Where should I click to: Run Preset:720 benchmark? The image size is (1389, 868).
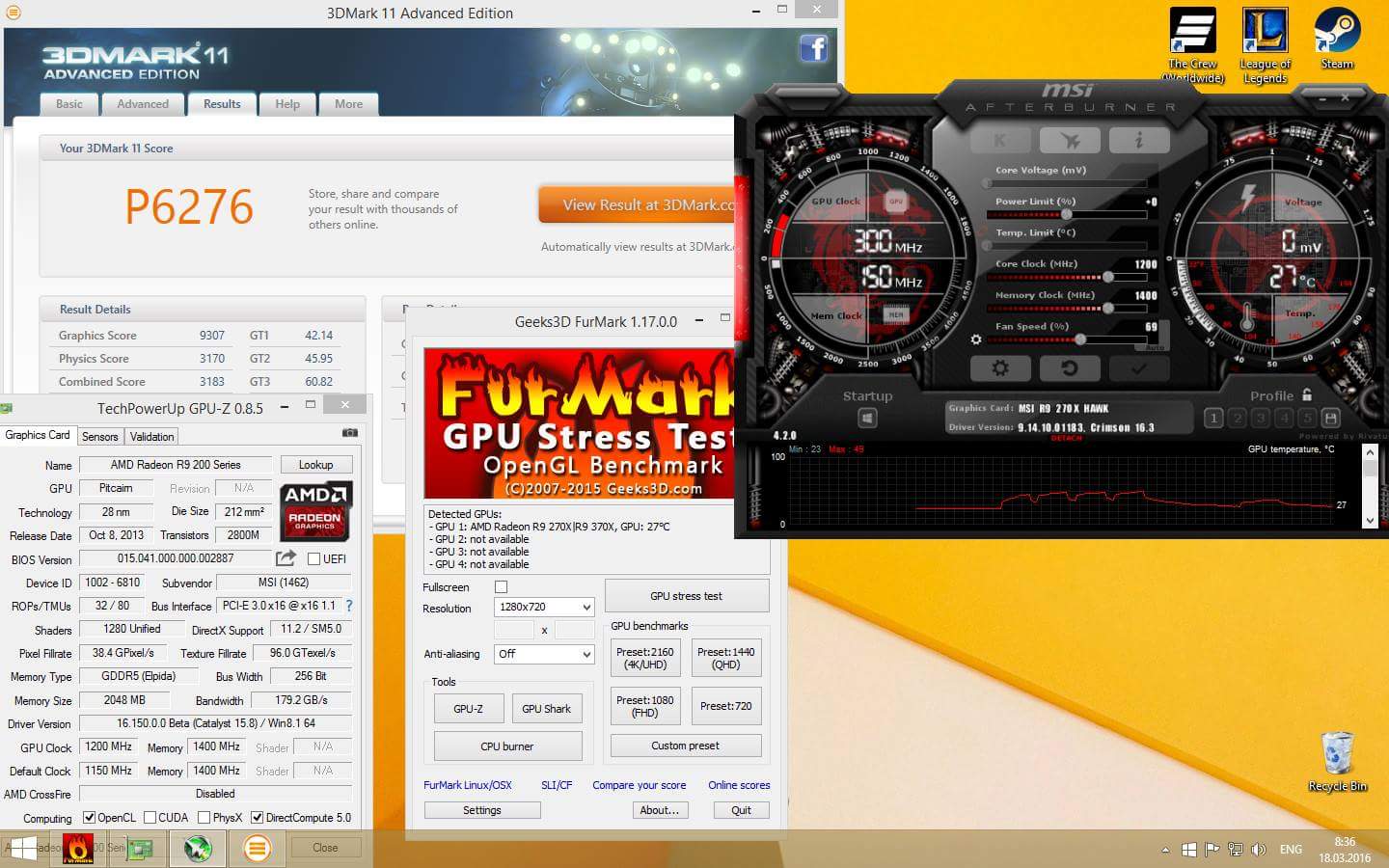[726, 706]
